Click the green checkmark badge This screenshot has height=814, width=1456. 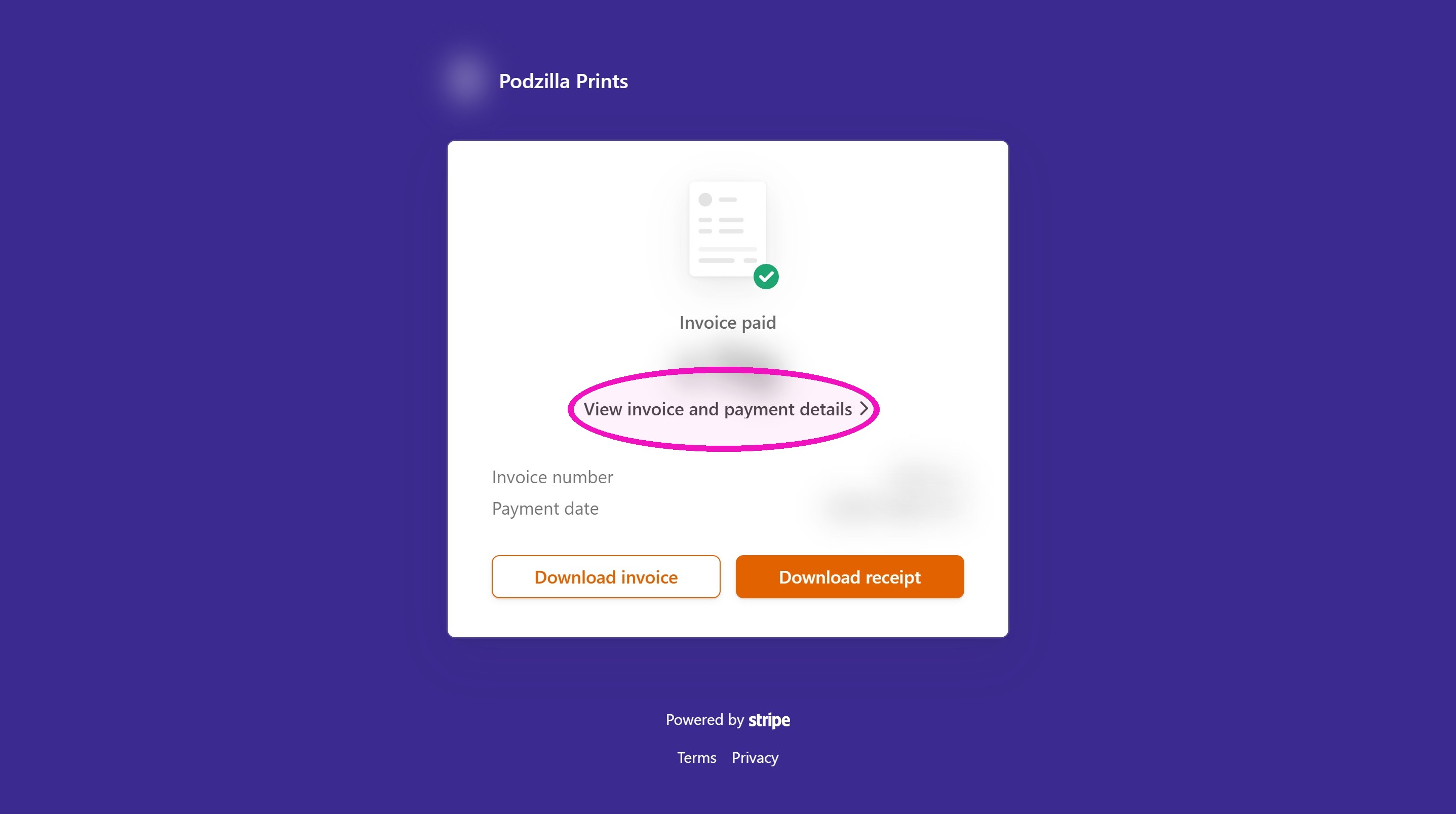coord(766,277)
